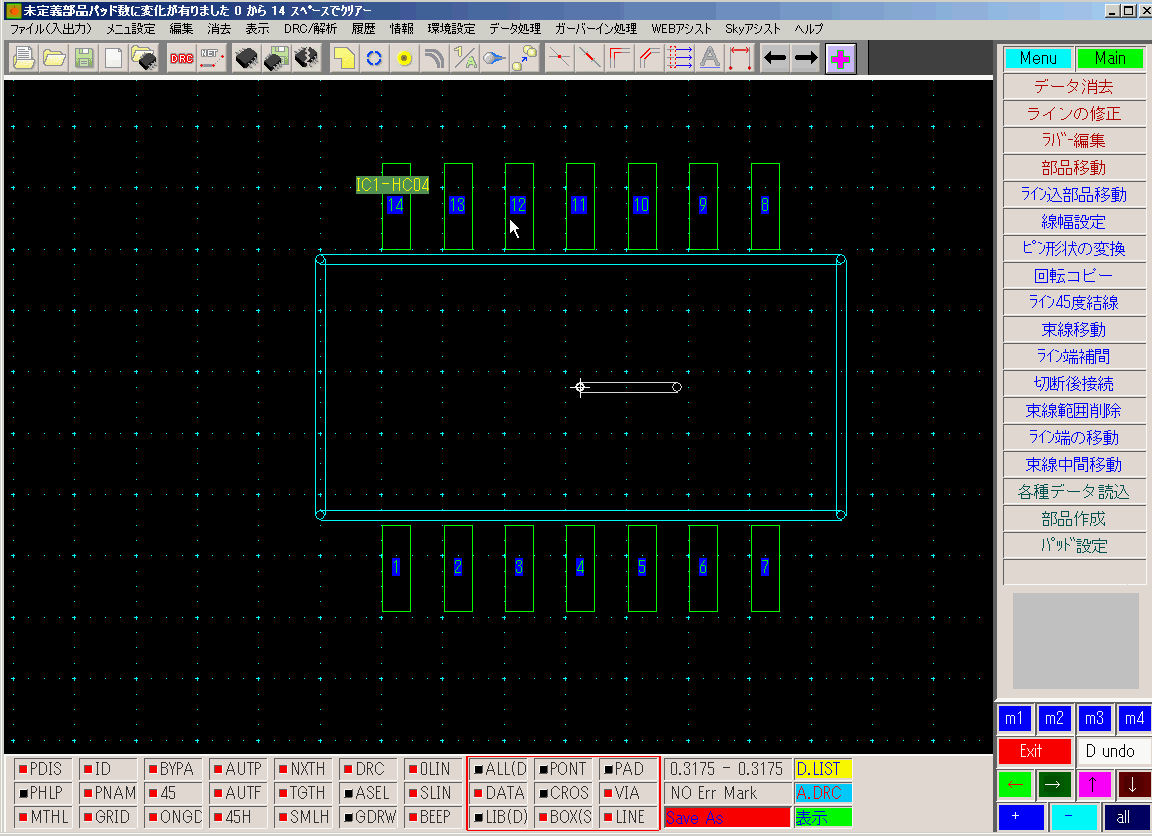Click the document list icon in toolbar

pyautogui.click(x=24, y=58)
